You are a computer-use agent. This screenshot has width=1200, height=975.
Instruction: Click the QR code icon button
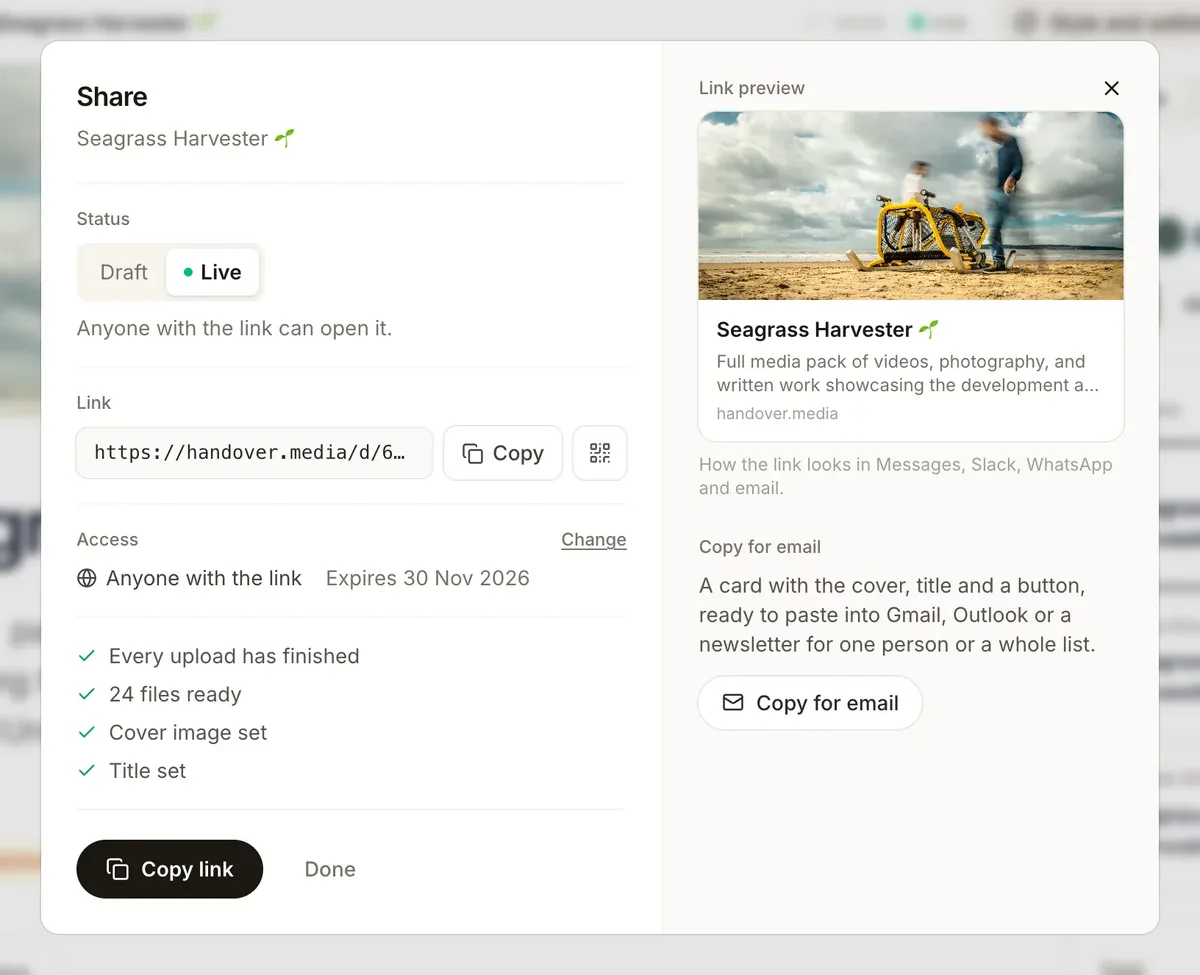[600, 453]
